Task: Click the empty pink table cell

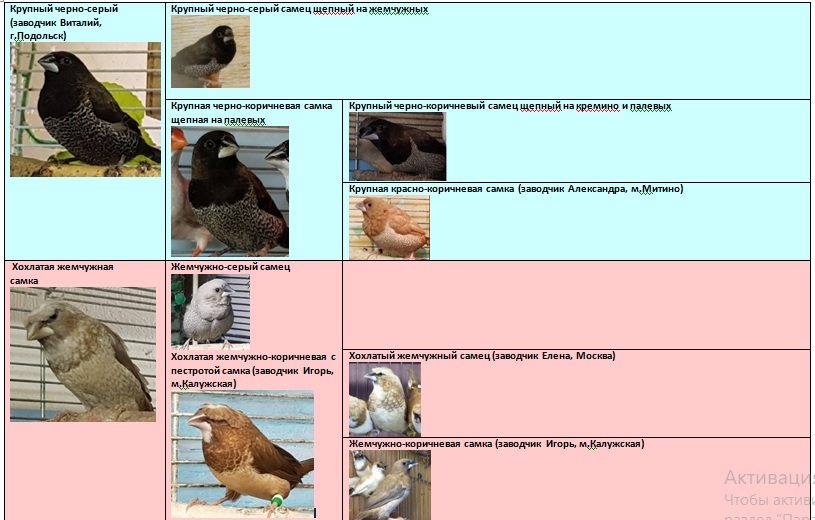Action: click(576, 304)
